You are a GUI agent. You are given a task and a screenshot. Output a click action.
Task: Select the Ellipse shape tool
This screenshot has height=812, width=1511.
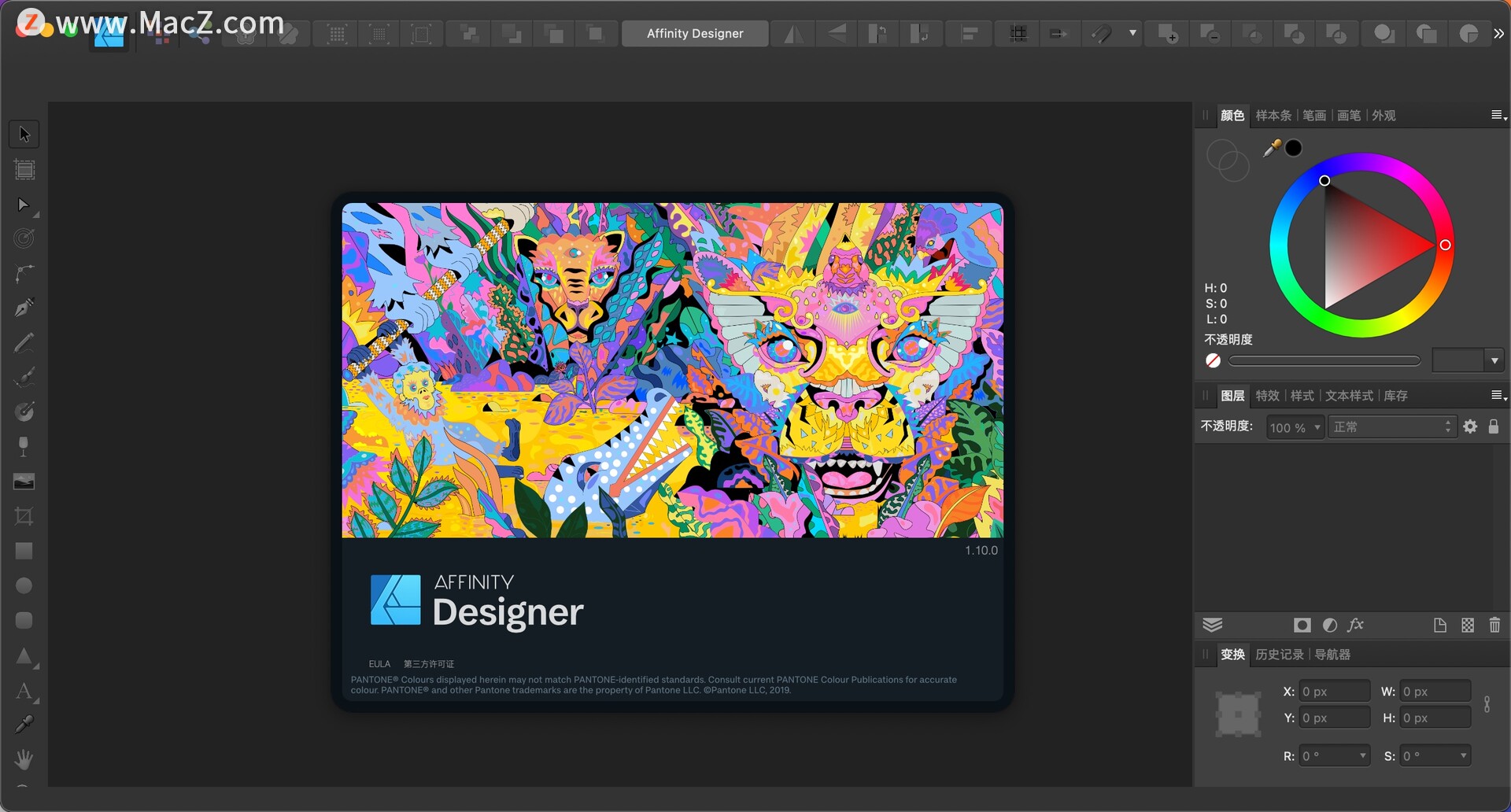pyautogui.click(x=24, y=586)
